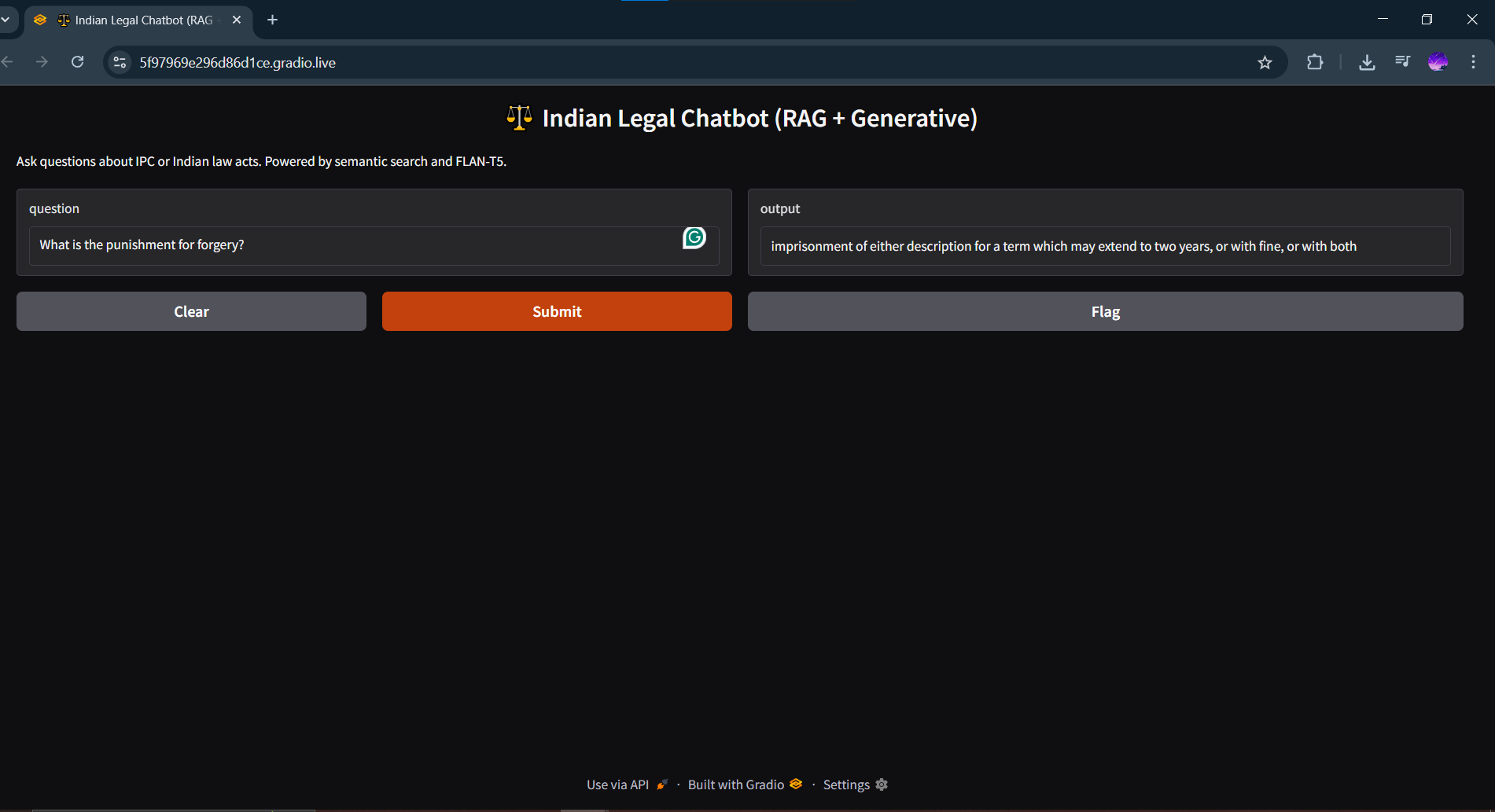
Task: Click the Flag button
Action: pos(1105,311)
